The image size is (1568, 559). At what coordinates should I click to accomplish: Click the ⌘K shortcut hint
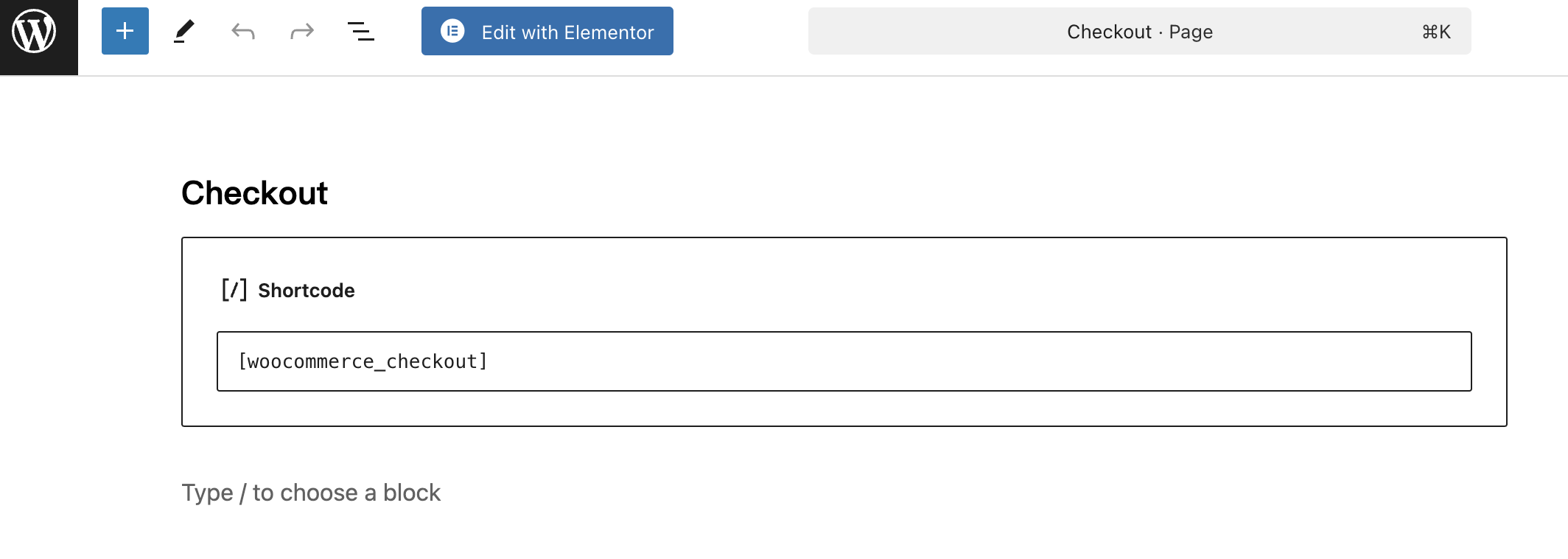click(1436, 32)
